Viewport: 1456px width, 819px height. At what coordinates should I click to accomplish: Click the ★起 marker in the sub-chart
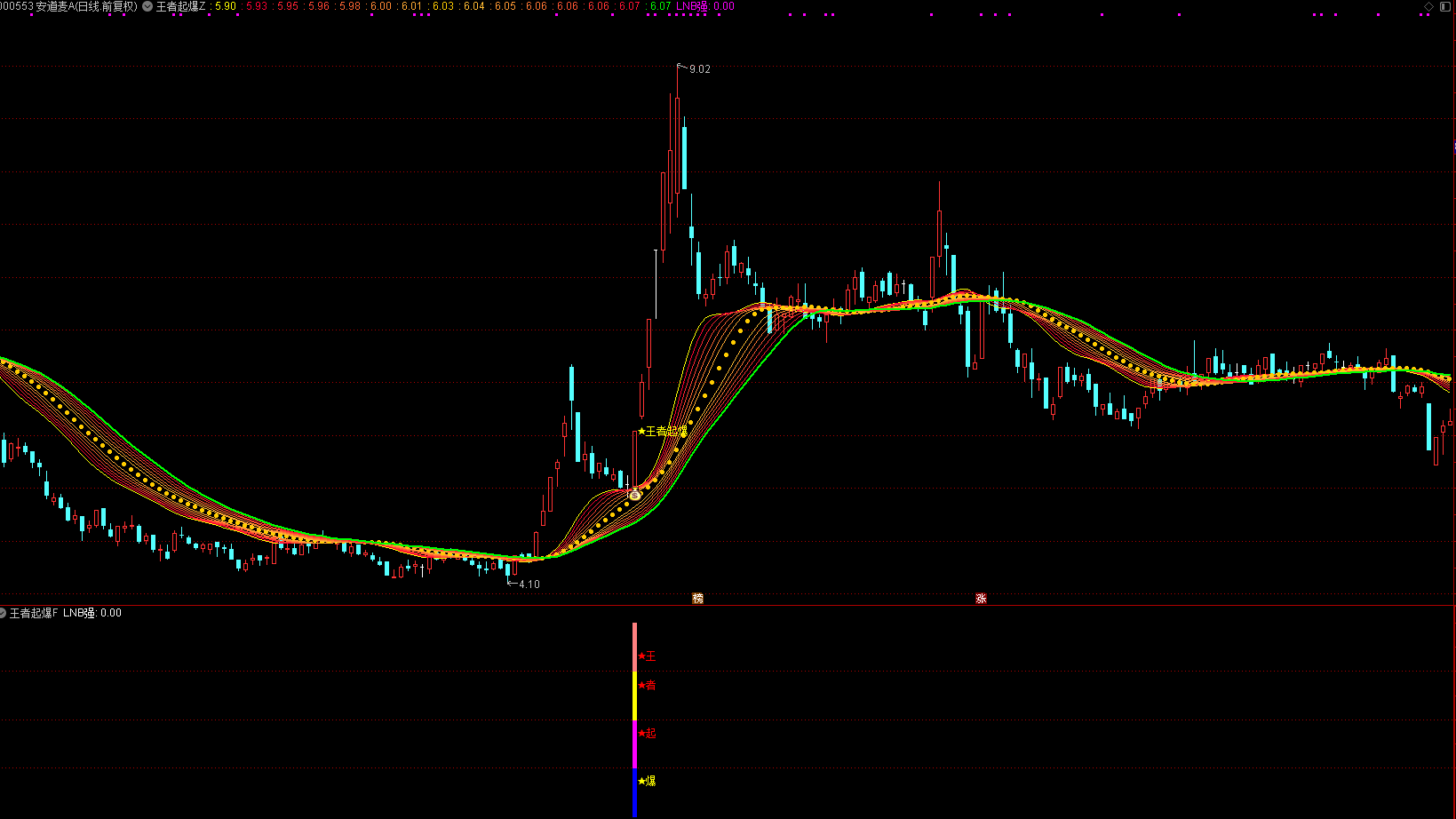coord(647,733)
